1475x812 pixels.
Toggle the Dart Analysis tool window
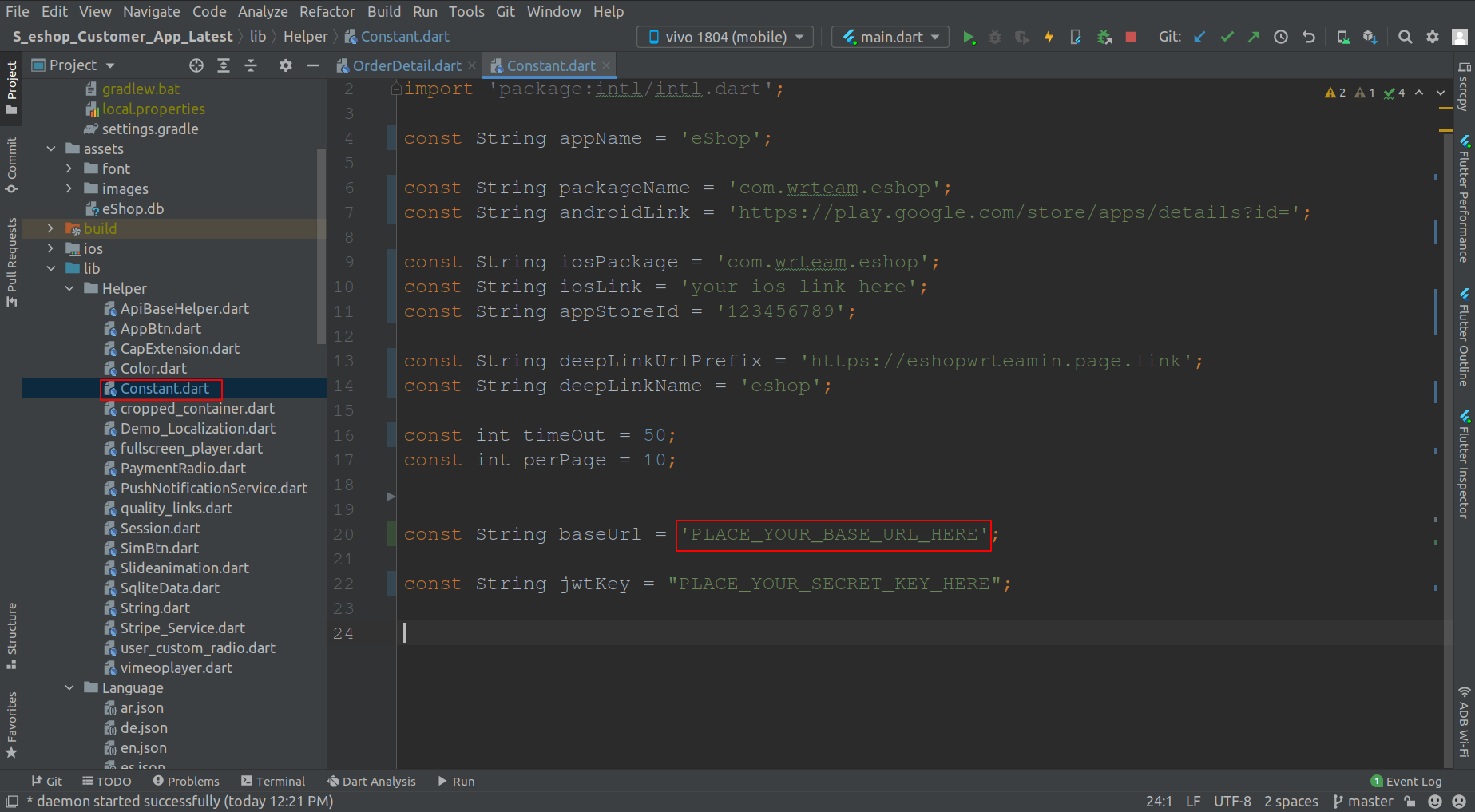tap(372, 782)
